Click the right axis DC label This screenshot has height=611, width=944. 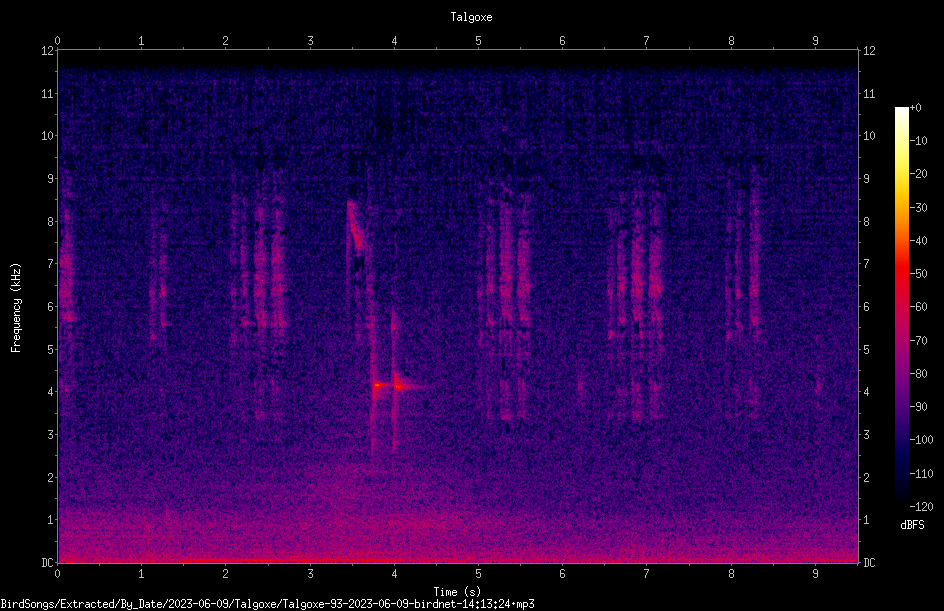pyautogui.click(x=869, y=562)
